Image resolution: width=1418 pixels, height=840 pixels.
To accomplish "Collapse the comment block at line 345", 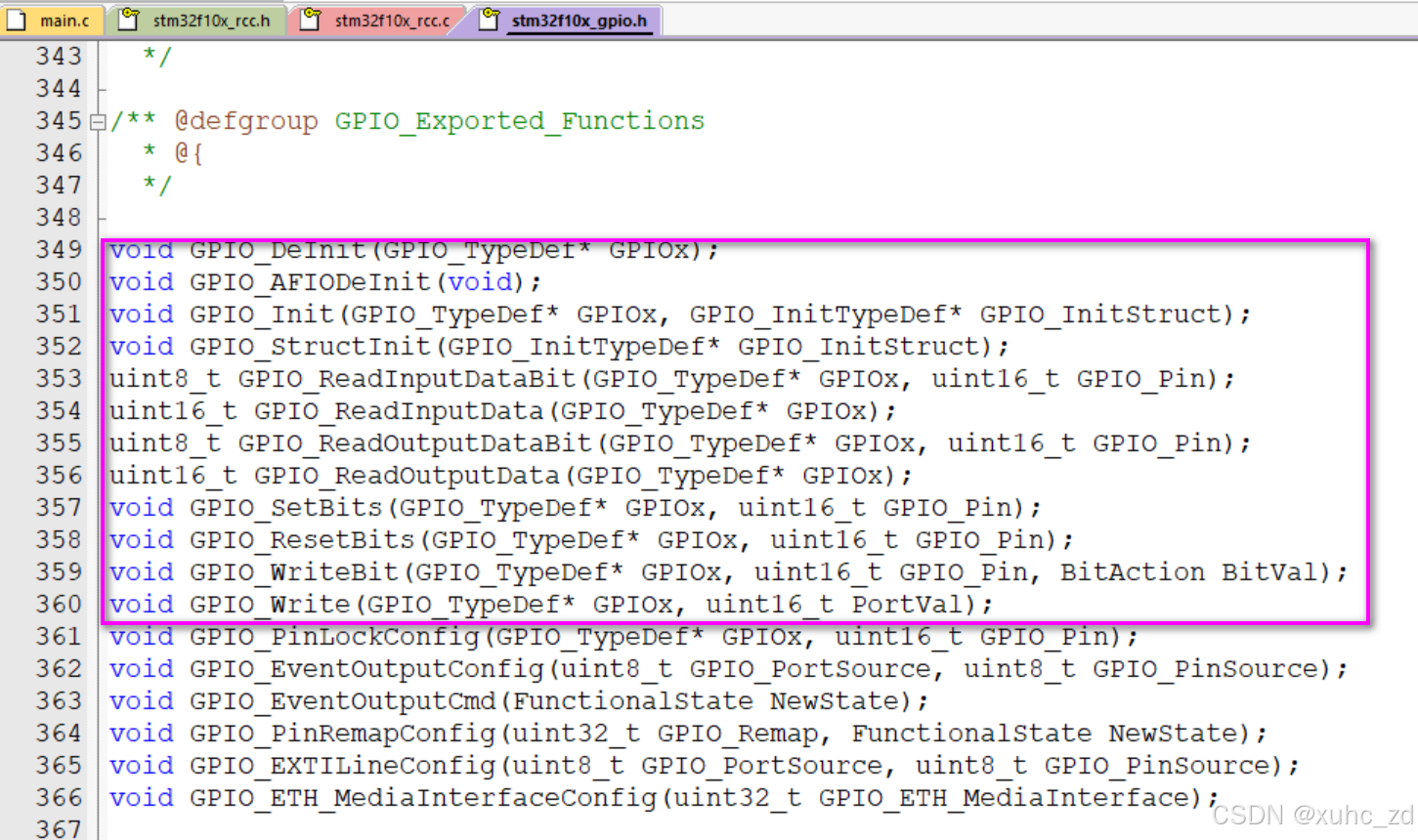I will [97, 122].
